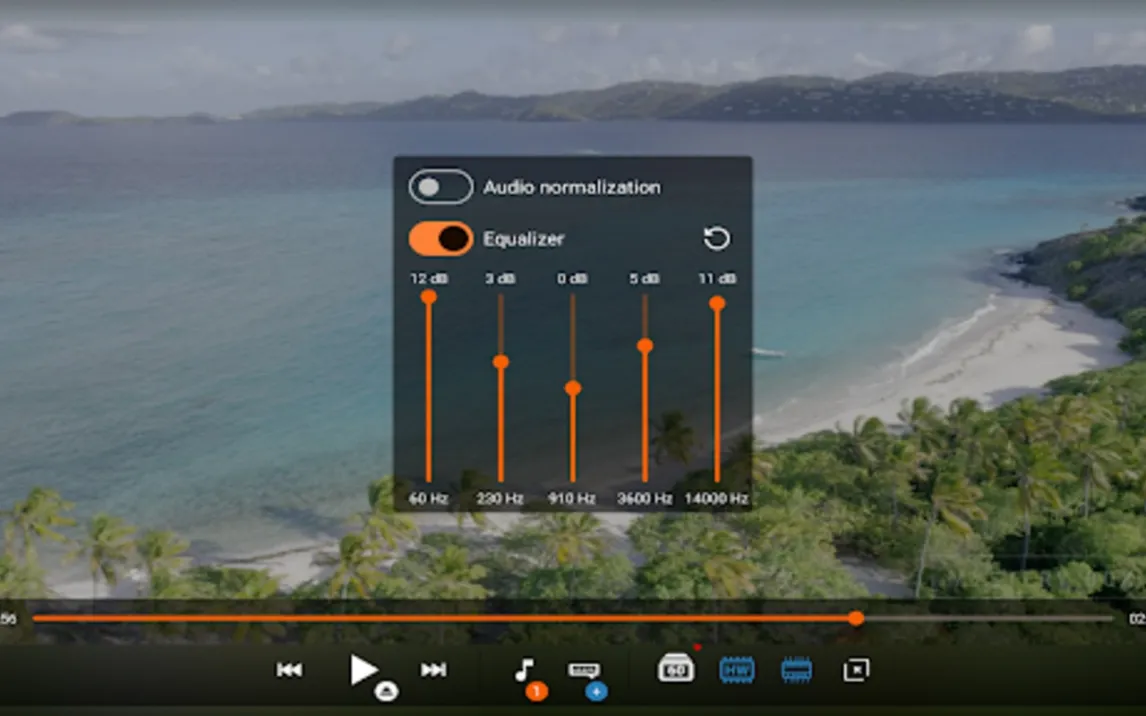Click the 230 Hz band slider knob

501,361
